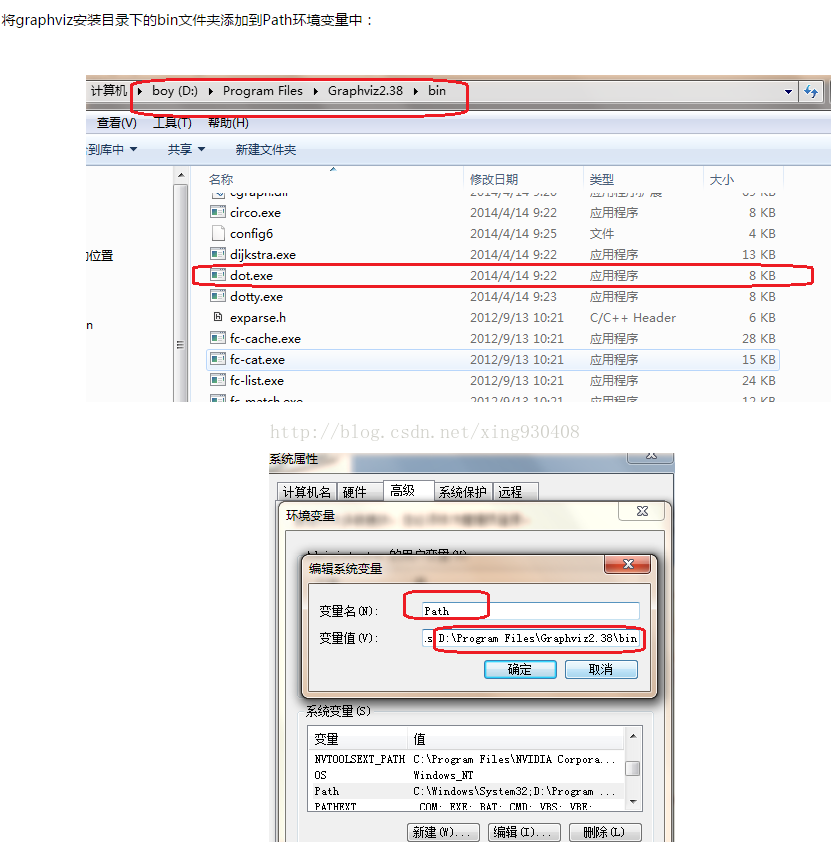The width and height of the screenshot is (831, 842).
Task: Click the circo.exe file icon
Action: point(218,212)
